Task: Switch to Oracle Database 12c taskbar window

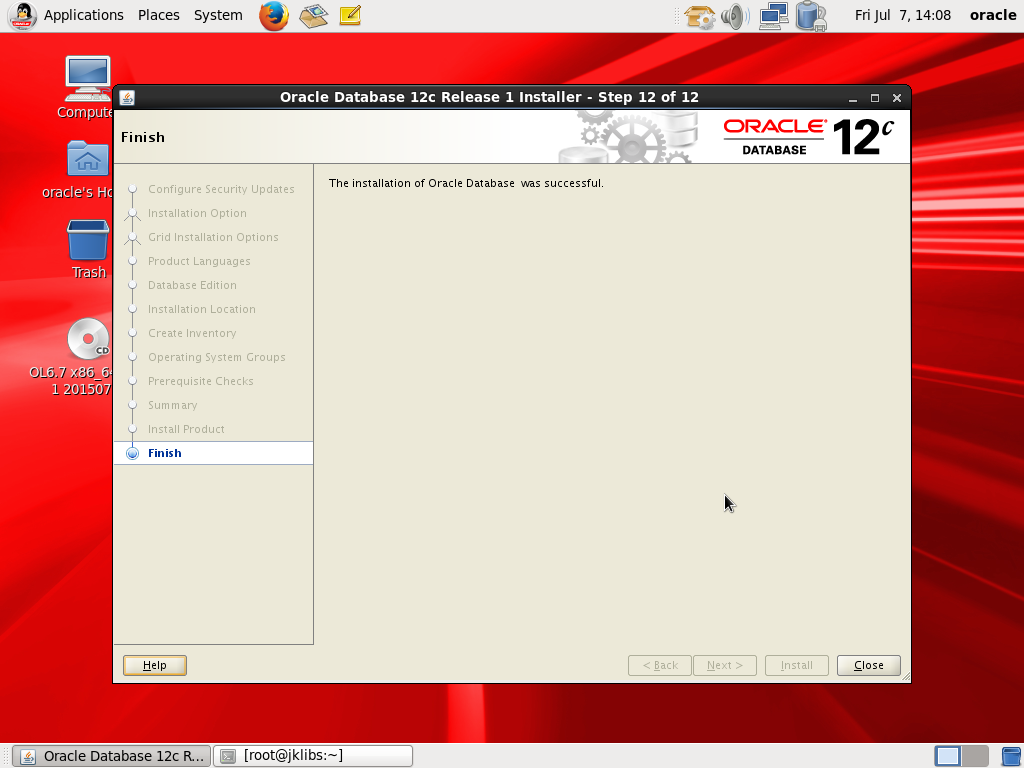Action: (x=112, y=756)
